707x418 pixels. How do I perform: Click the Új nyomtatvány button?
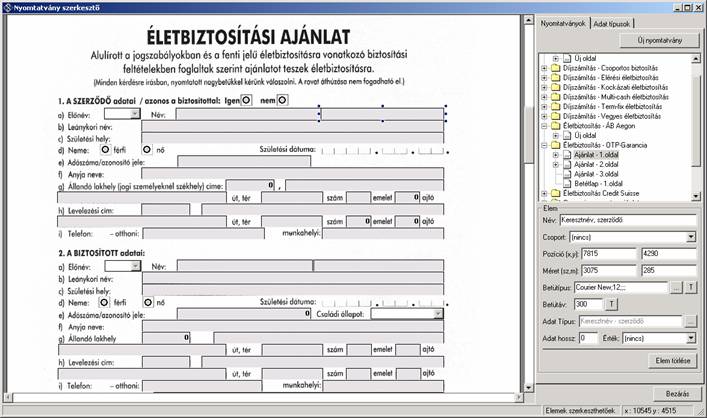tap(660, 40)
